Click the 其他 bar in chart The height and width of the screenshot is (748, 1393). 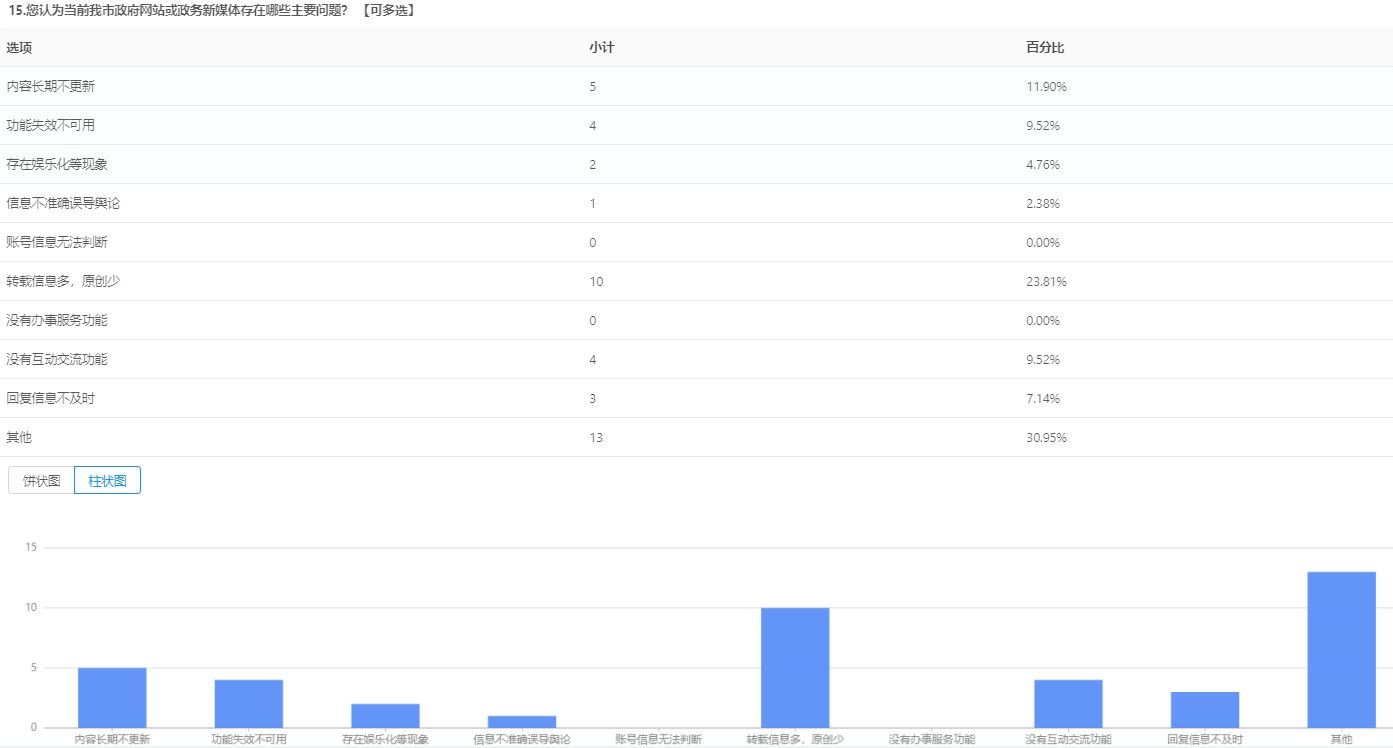point(1341,649)
